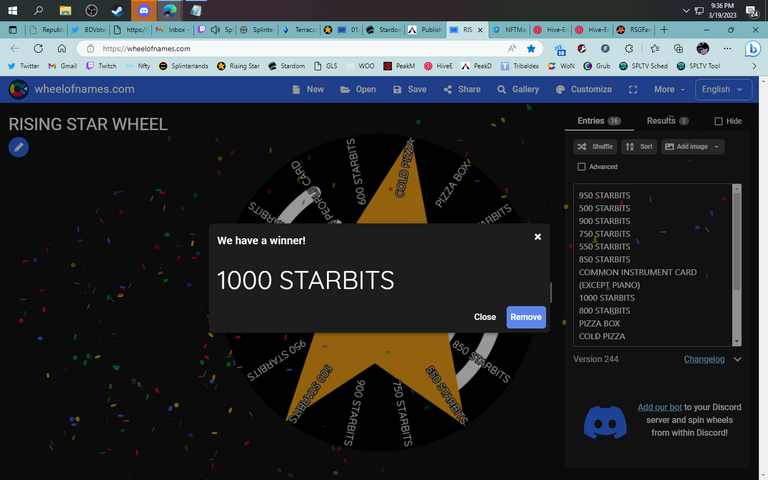Viewport: 768px width, 480px height.
Task: Click Share in the top navigation
Action: pos(462,90)
